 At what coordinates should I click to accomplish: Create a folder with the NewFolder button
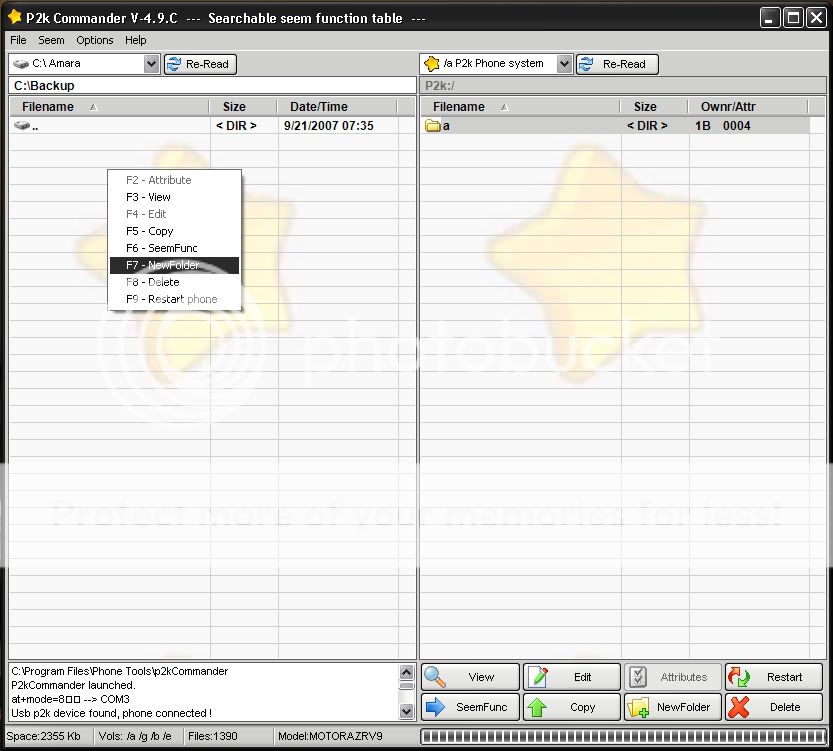pyautogui.click(x=672, y=707)
